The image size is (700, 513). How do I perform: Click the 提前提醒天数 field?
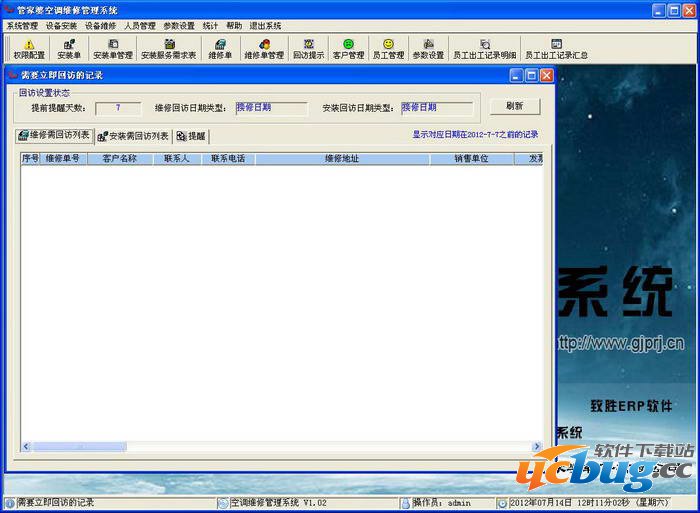coord(119,107)
